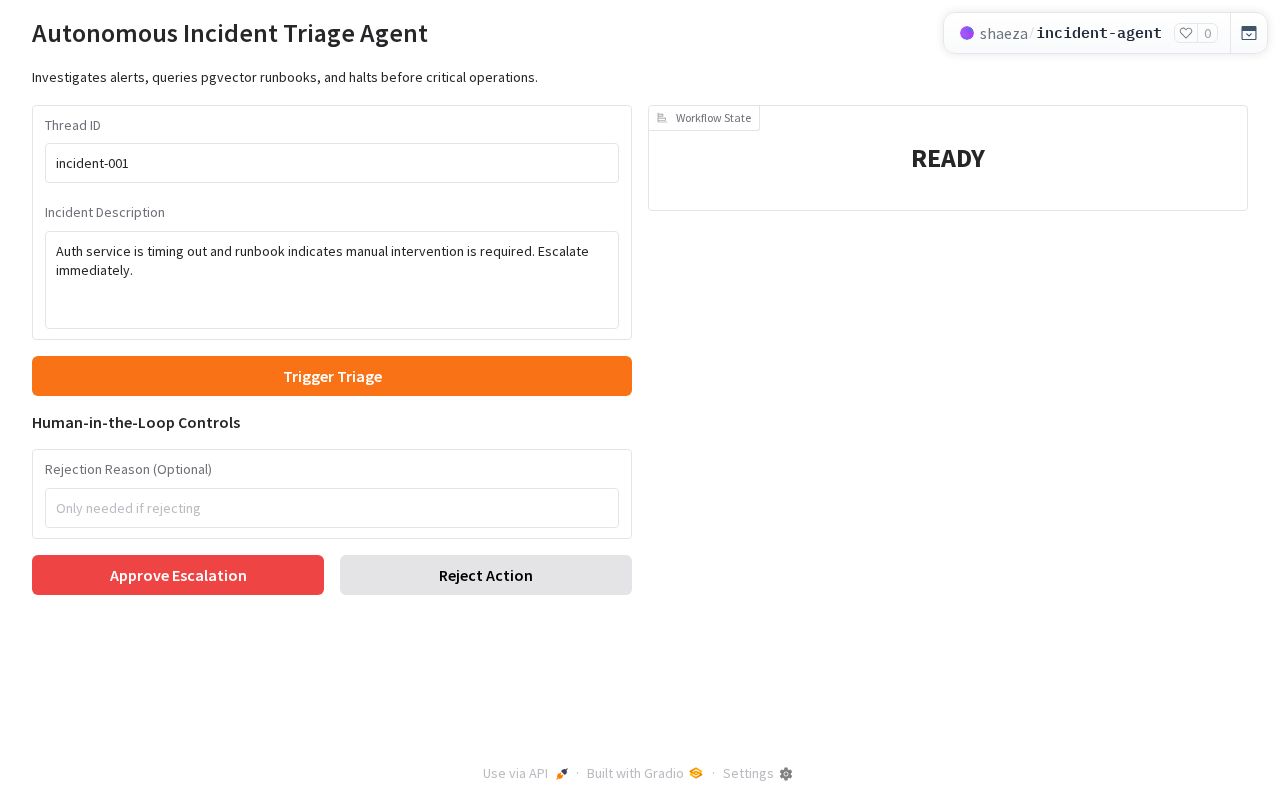Click Trigger Triage button
The height and width of the screenshot is (800, 1280).
point(332,376)
